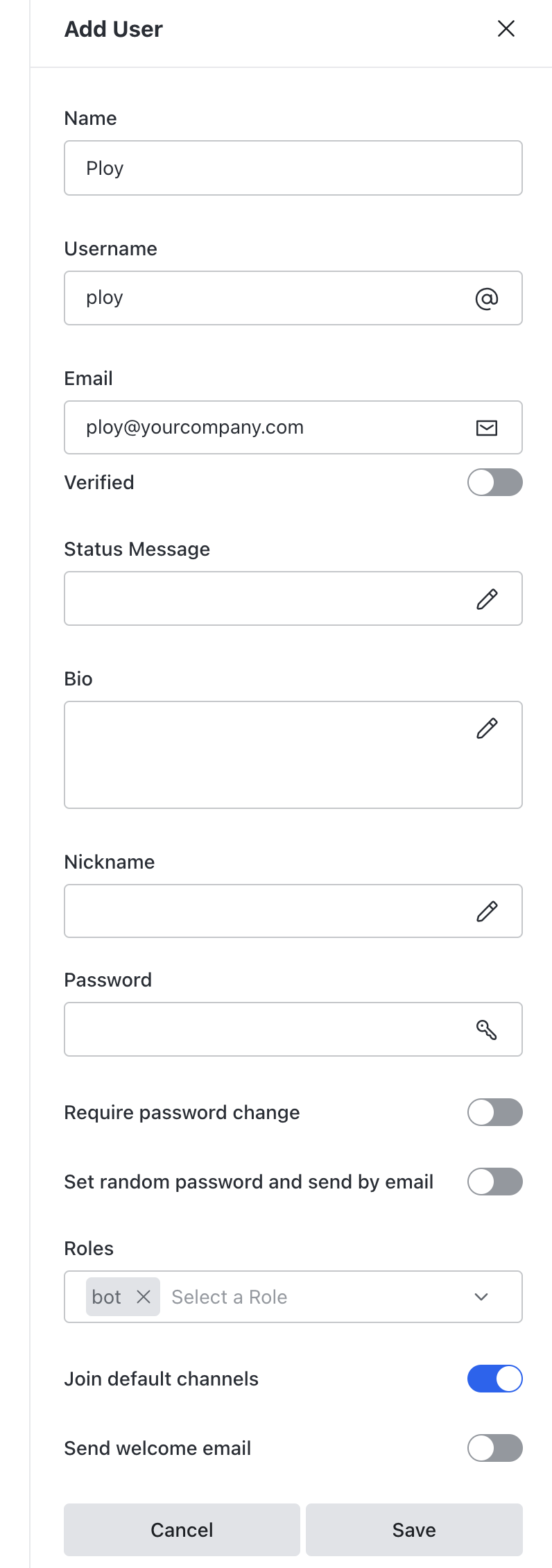Focus the Name input containing Ploy
The width and height of the screenshot is (552, 1568).
(277, 168)
